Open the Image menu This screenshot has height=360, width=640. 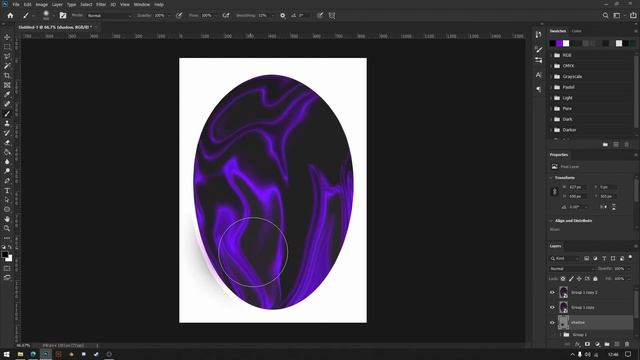click(x=42, y=4)
